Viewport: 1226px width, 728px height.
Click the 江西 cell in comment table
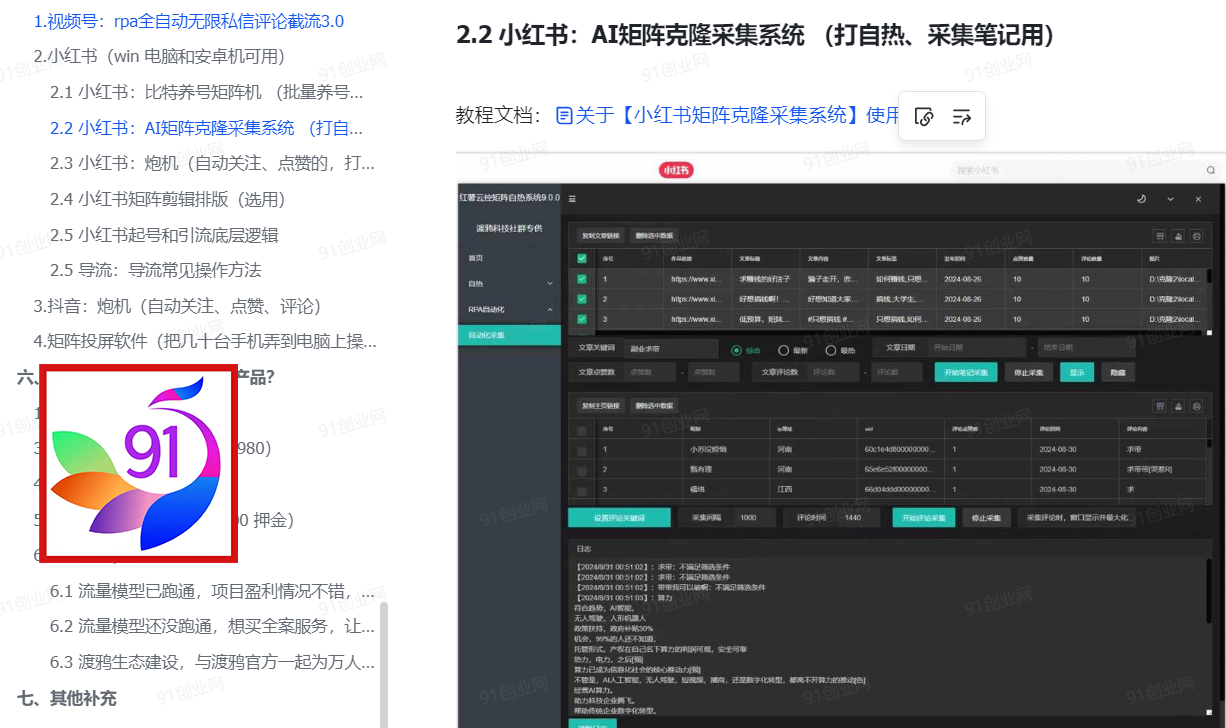click(x=783, y=490)
